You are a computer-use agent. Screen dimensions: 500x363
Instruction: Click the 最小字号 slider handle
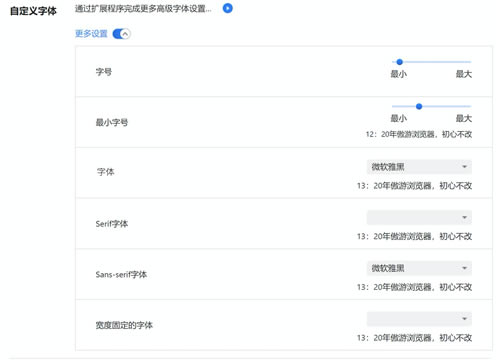(x=419, y=106)
